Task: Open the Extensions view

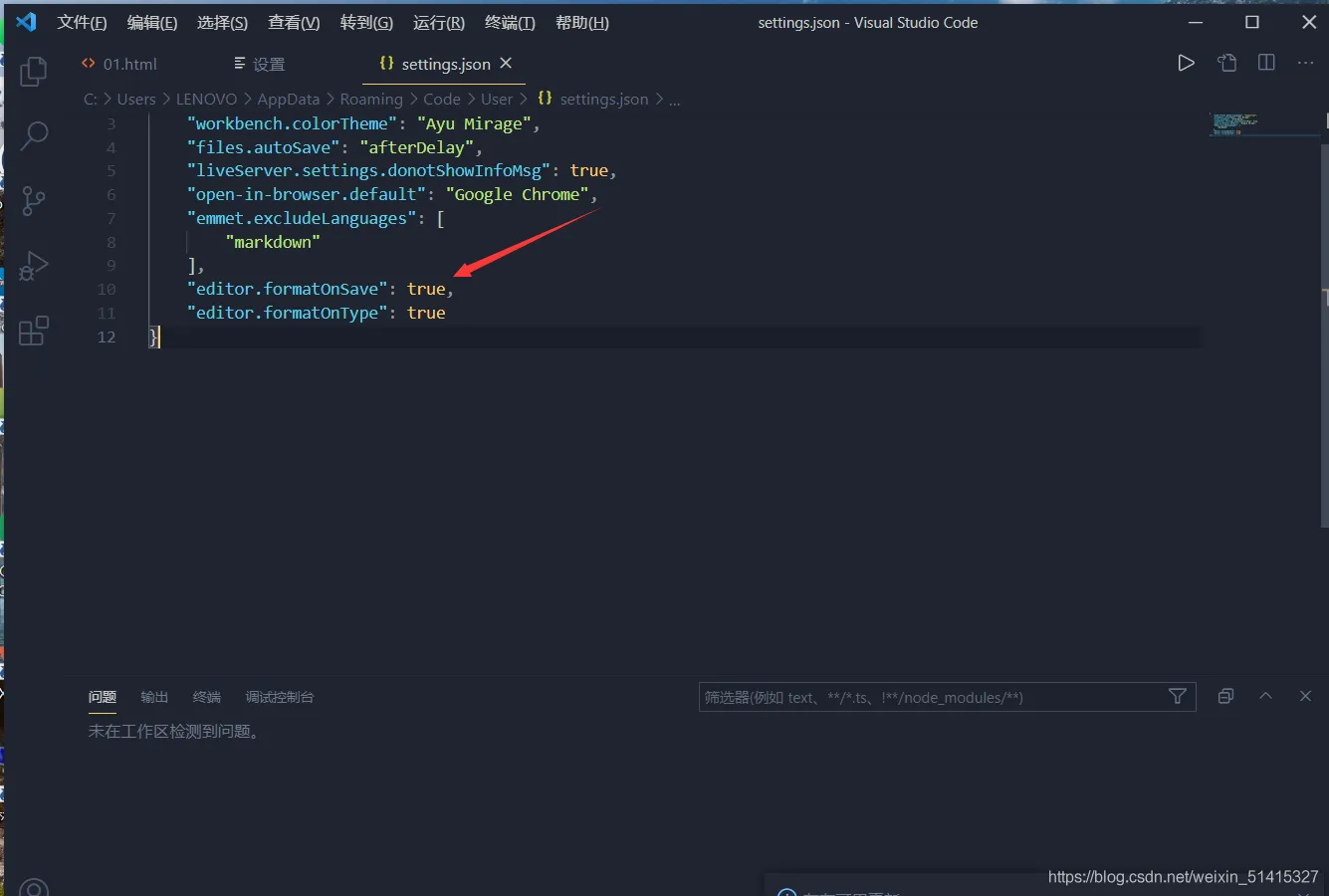Action: pyautogui.click(x=34, y=331)
